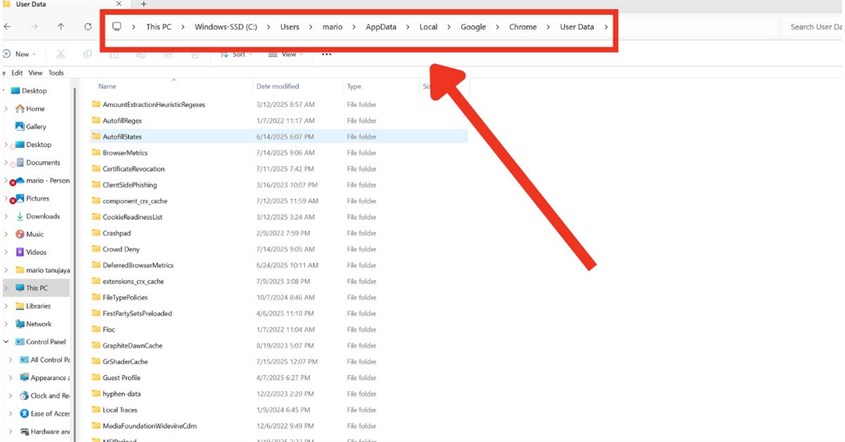
Task: Jump to mario breadcrumb folder
Action: pos(333,26)
